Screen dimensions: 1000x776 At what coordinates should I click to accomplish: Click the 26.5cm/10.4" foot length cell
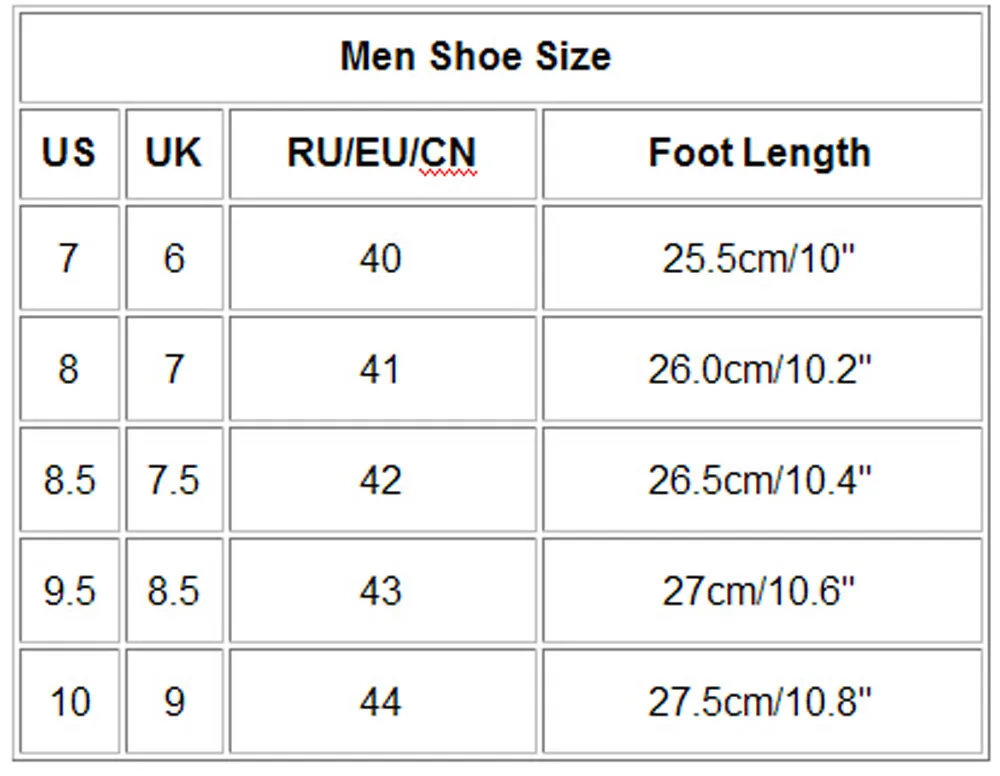761,481
